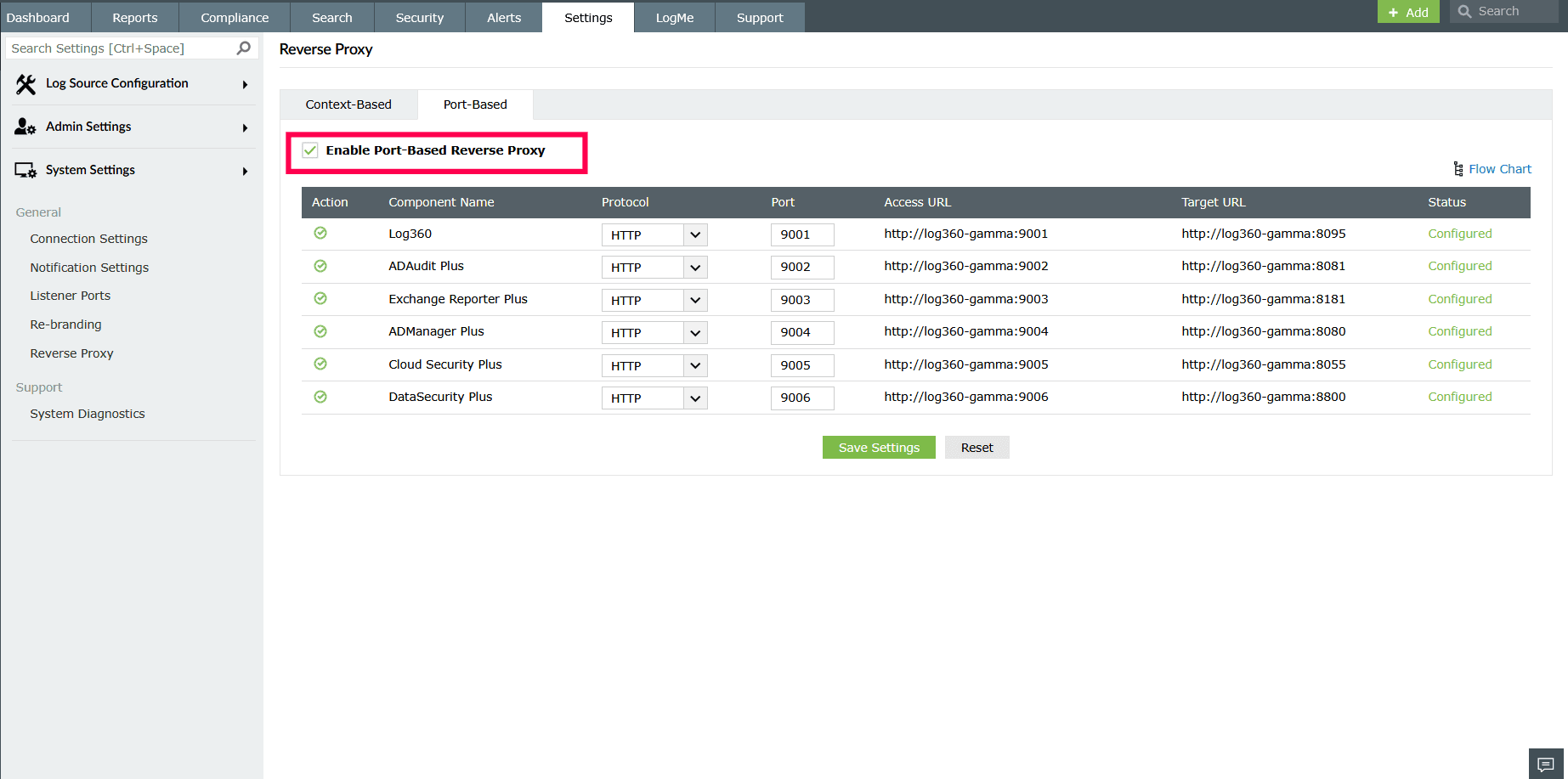Click the top-right global Search field
Viewport: 1568px width, 779px height.
click(x=1504, y=12)
